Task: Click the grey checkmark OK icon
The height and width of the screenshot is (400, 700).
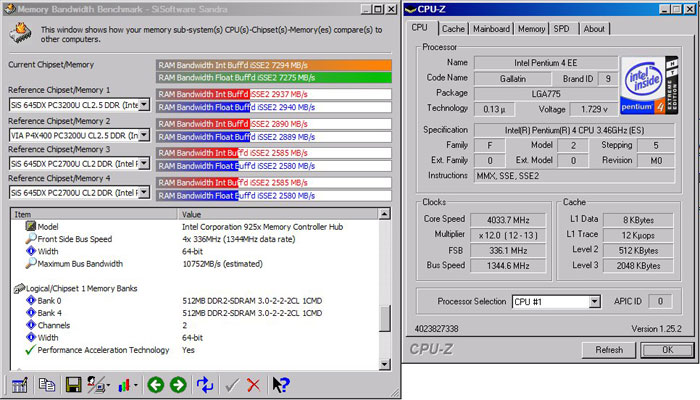Action: click(232, 385)
